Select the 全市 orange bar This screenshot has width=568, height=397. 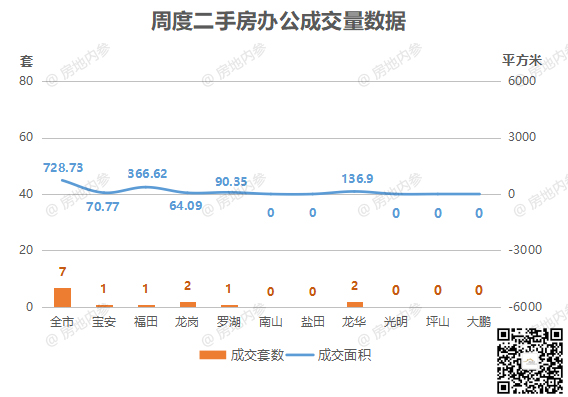pos(62,297)
